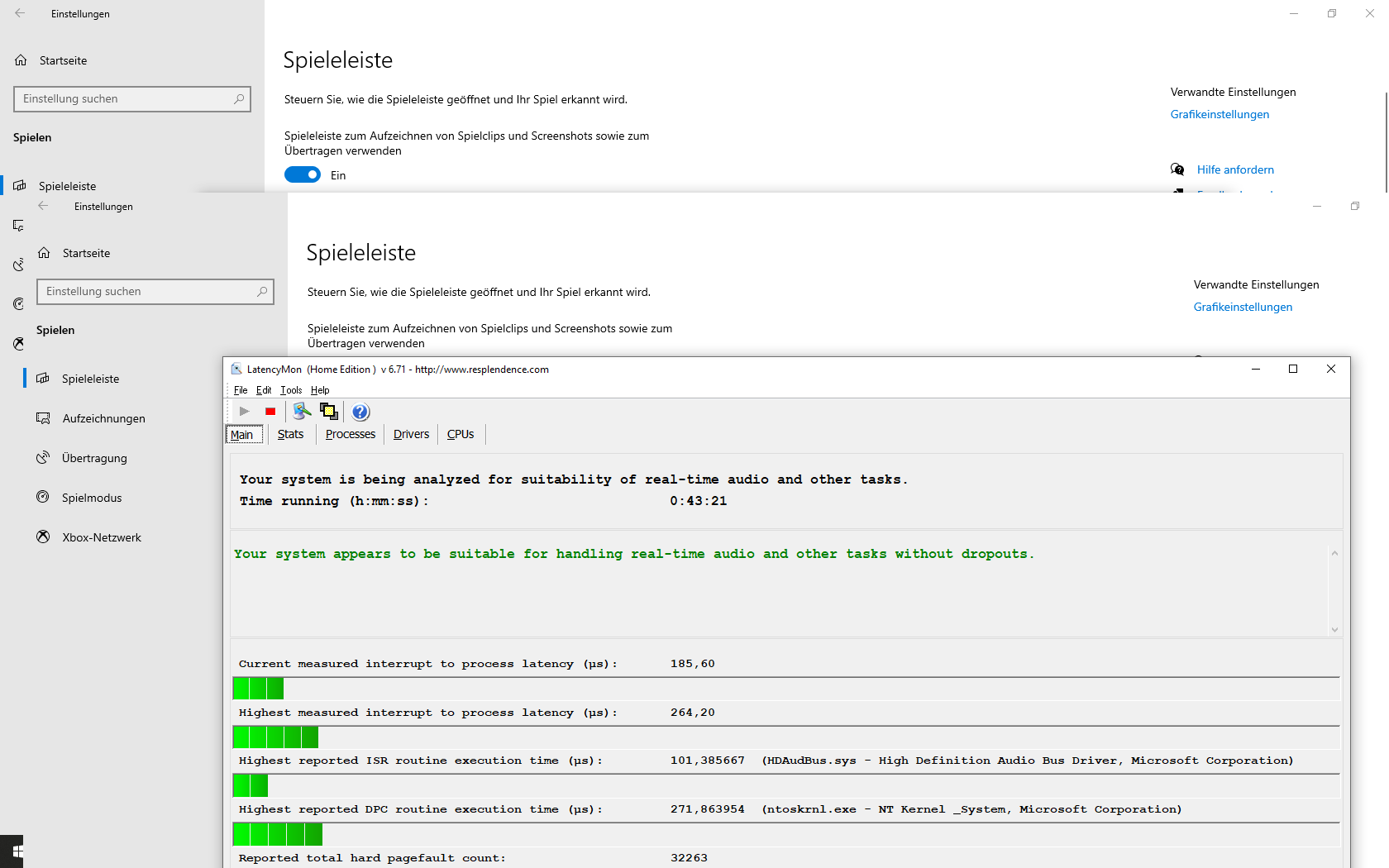Click the up arrow of the LatencyMon message scrollbar
The image size is (1389, 868).
pos(1334,553)
